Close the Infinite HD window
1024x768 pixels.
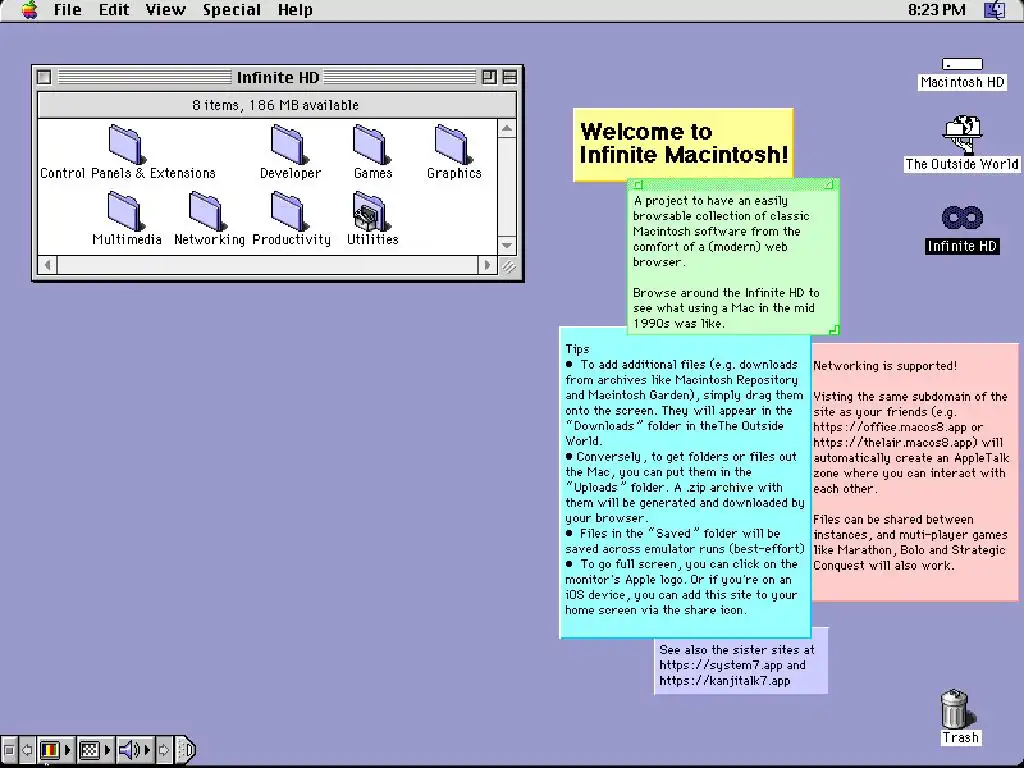44,77
